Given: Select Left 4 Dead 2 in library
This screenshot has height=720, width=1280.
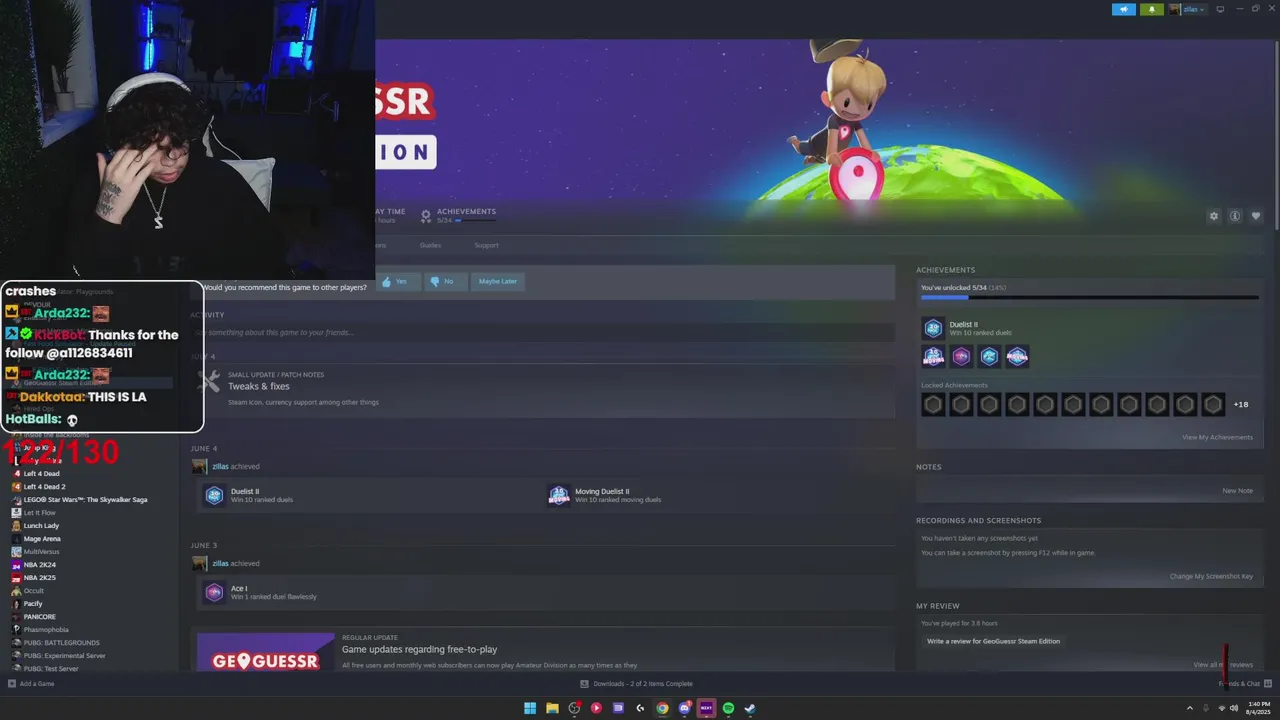Looking at the screenshot, I should pyautogui.click(x=45, y=487).
